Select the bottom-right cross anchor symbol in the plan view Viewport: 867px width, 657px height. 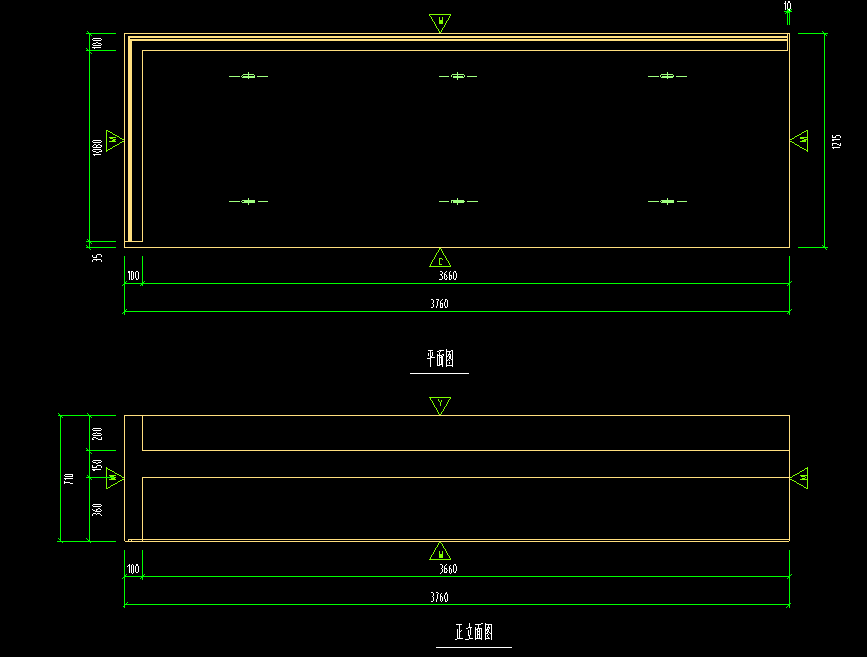pyautogui.click(x=667, y=201)
